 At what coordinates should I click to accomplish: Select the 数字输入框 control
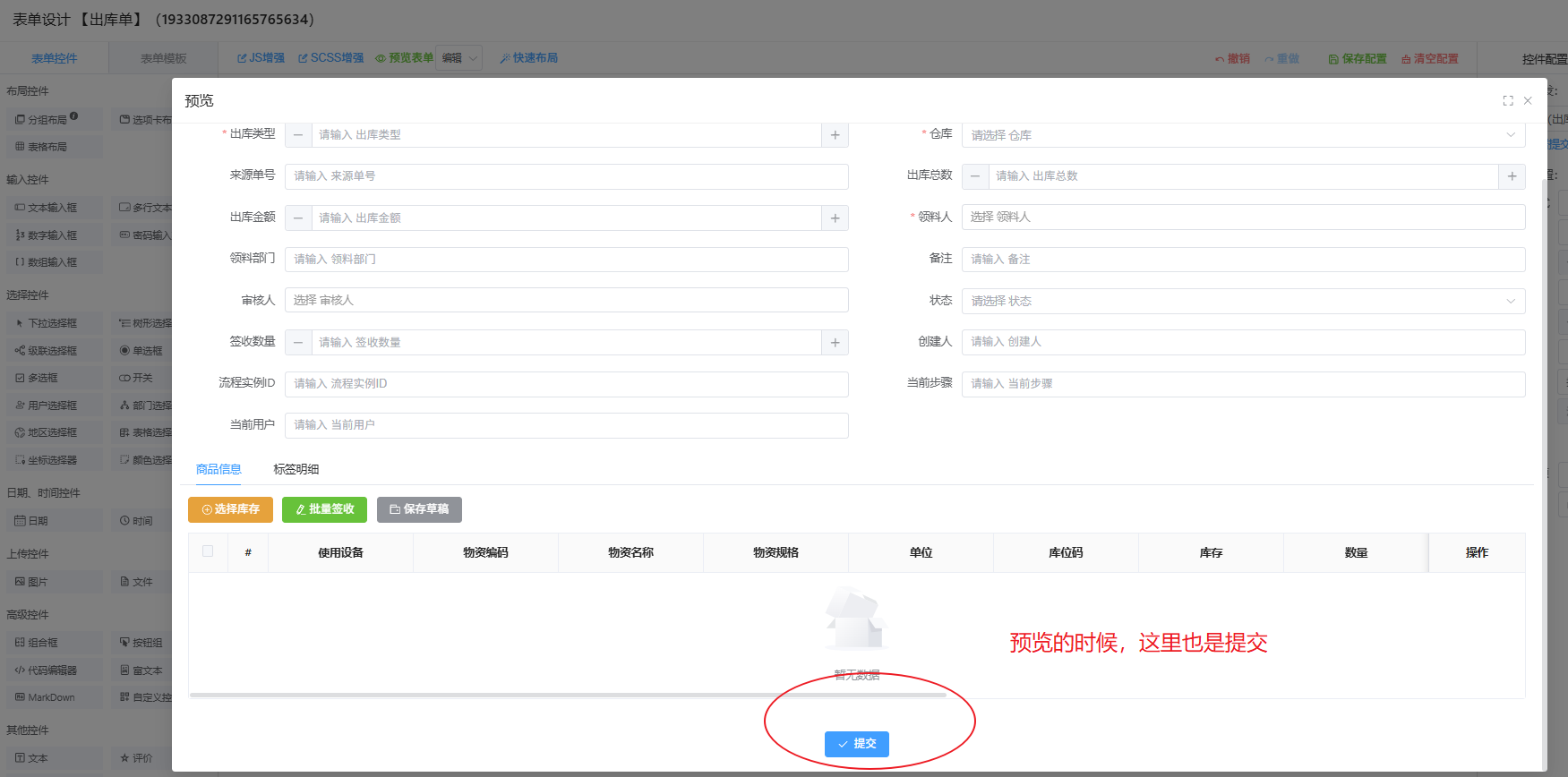click(x=54, y=235)
